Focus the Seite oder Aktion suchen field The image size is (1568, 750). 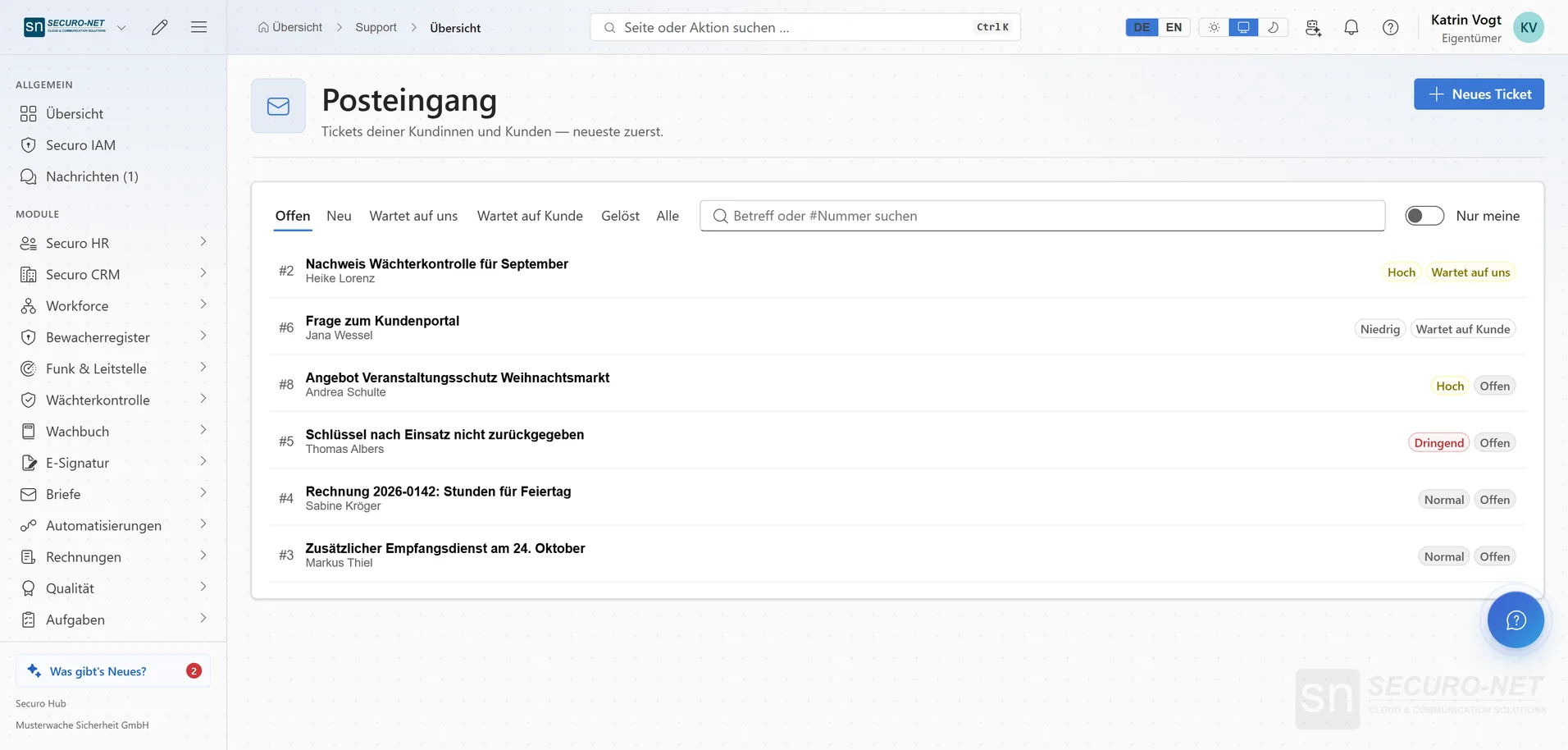tap(805, 27)
